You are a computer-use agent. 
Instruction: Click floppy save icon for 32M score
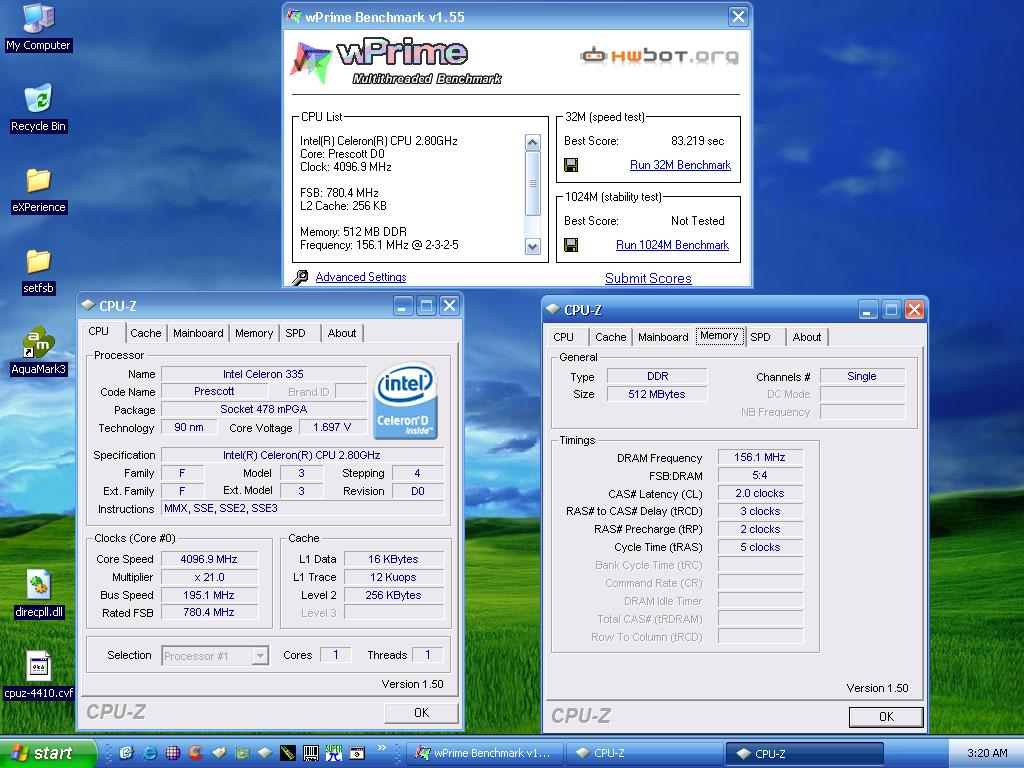(571, 165)
